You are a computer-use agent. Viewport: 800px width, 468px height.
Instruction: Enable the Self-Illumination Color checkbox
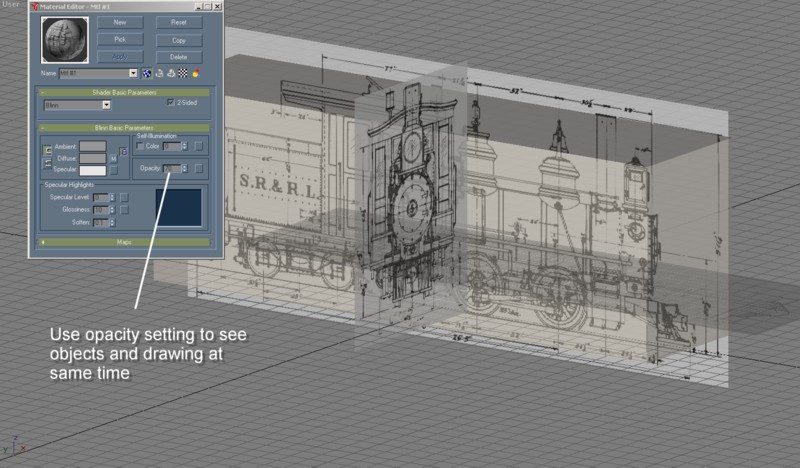140,146
